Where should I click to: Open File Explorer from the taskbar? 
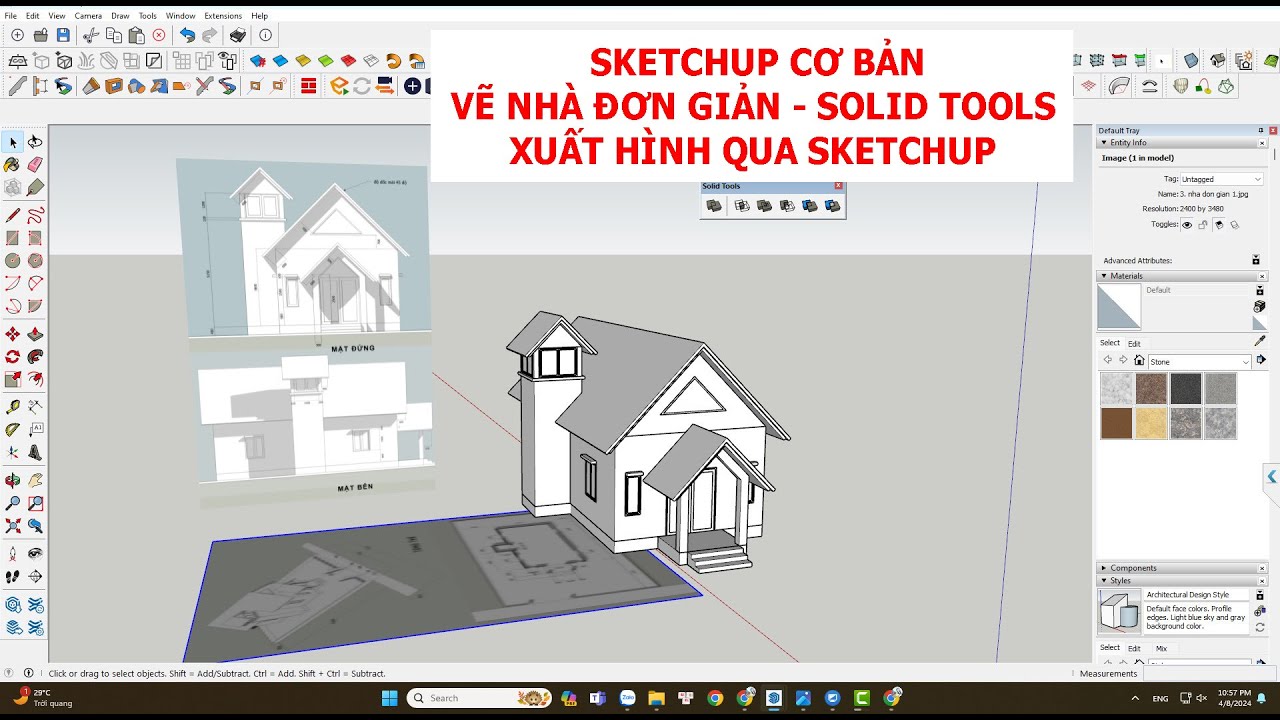[655, 698]
